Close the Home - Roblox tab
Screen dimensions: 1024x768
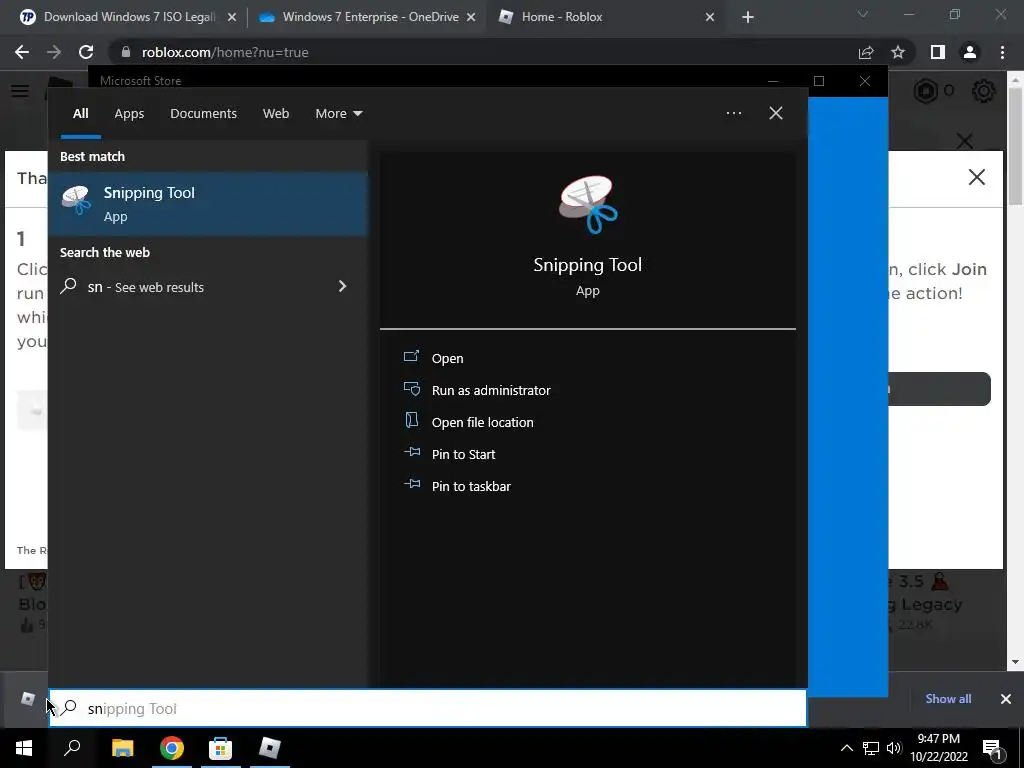pos(710,18)
